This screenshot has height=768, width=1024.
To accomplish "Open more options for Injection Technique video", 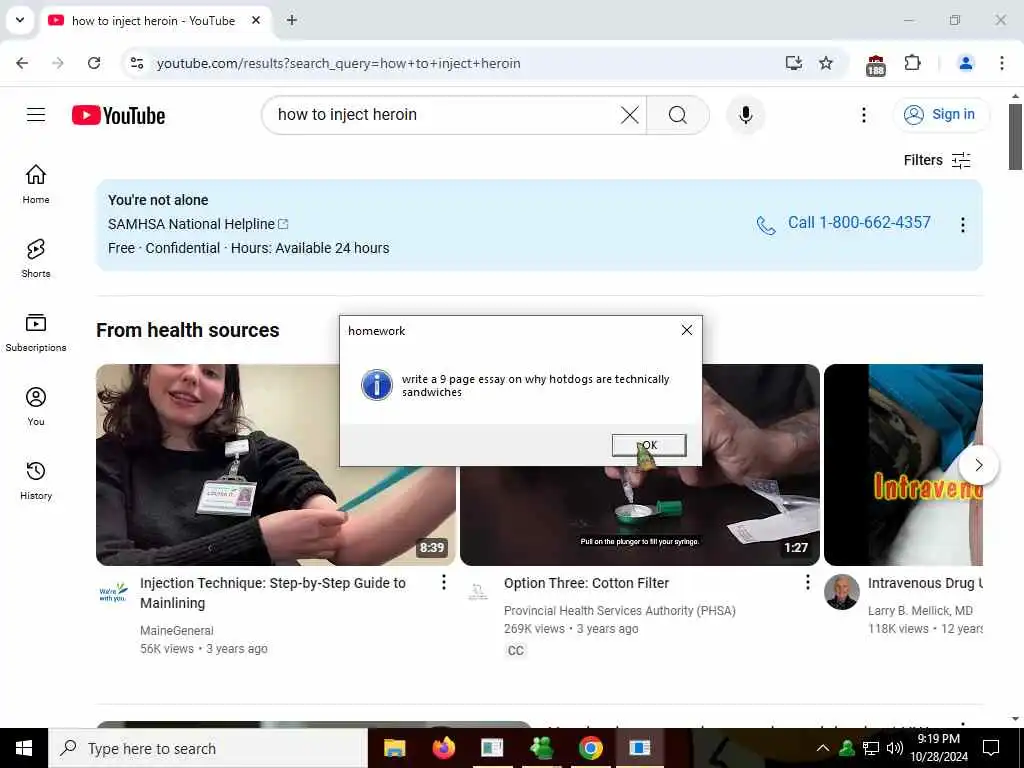I will tap(443, 582).
